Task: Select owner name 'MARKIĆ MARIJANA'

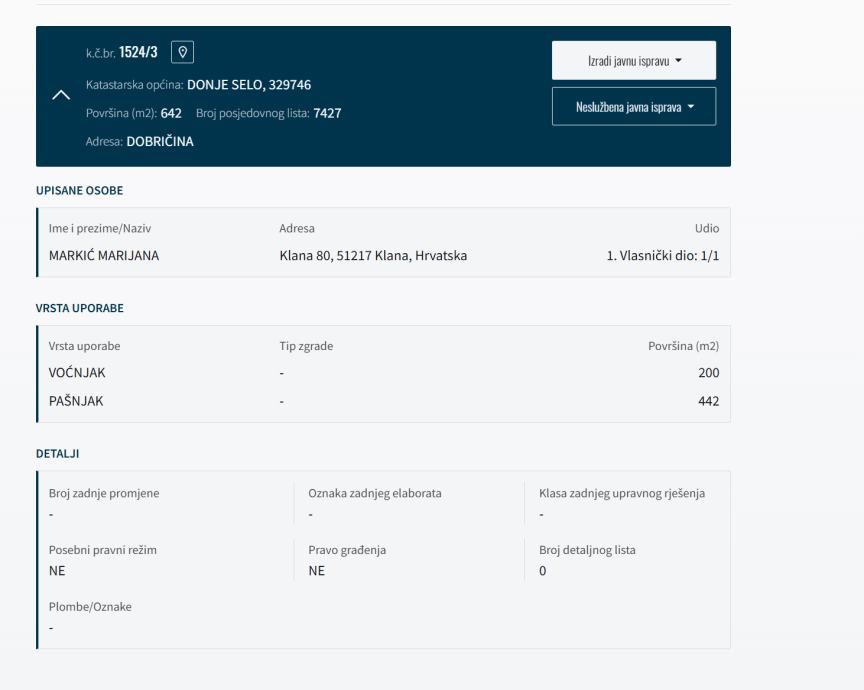Action: point(104,256)
